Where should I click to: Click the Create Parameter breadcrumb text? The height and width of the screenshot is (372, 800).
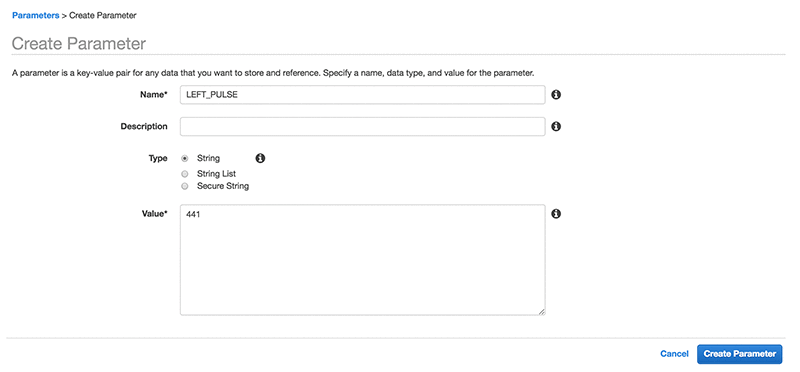click(x=103, y=15)
